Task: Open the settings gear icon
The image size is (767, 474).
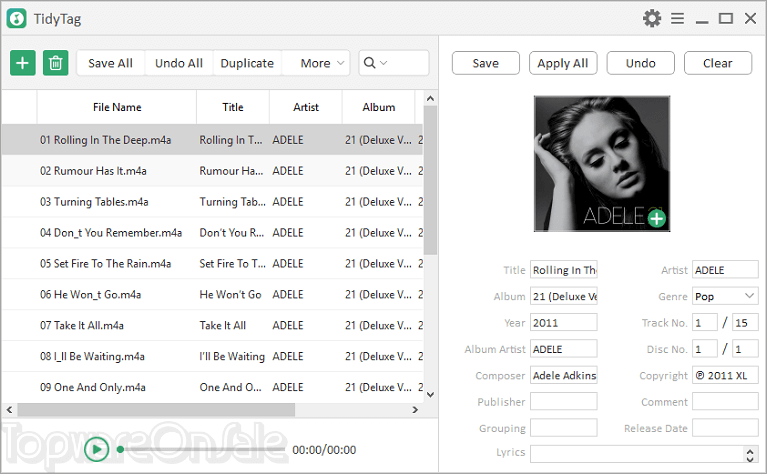Action: 652,19
